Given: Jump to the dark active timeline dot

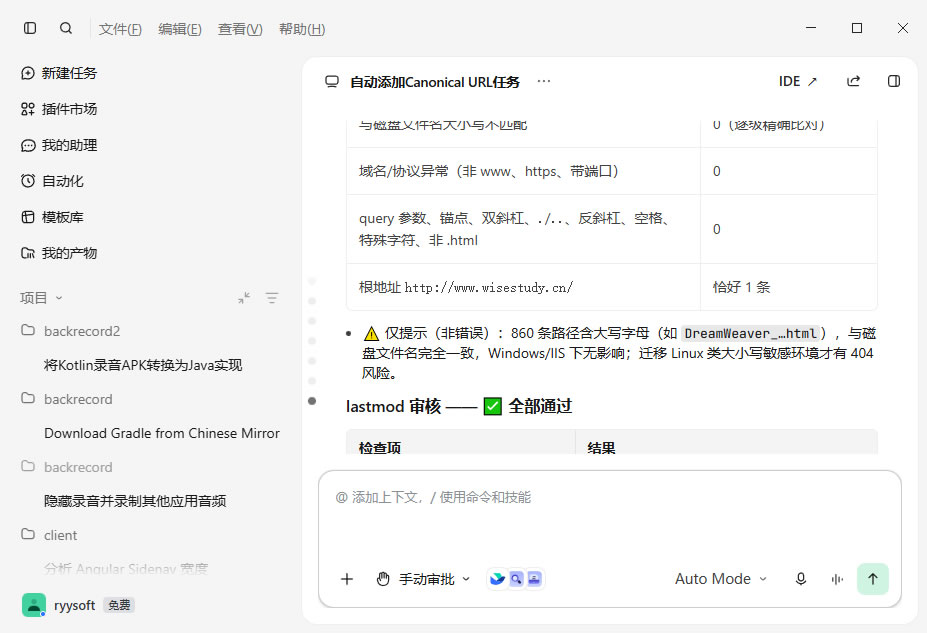Looking at the screenshot, I should click(312, 401).
